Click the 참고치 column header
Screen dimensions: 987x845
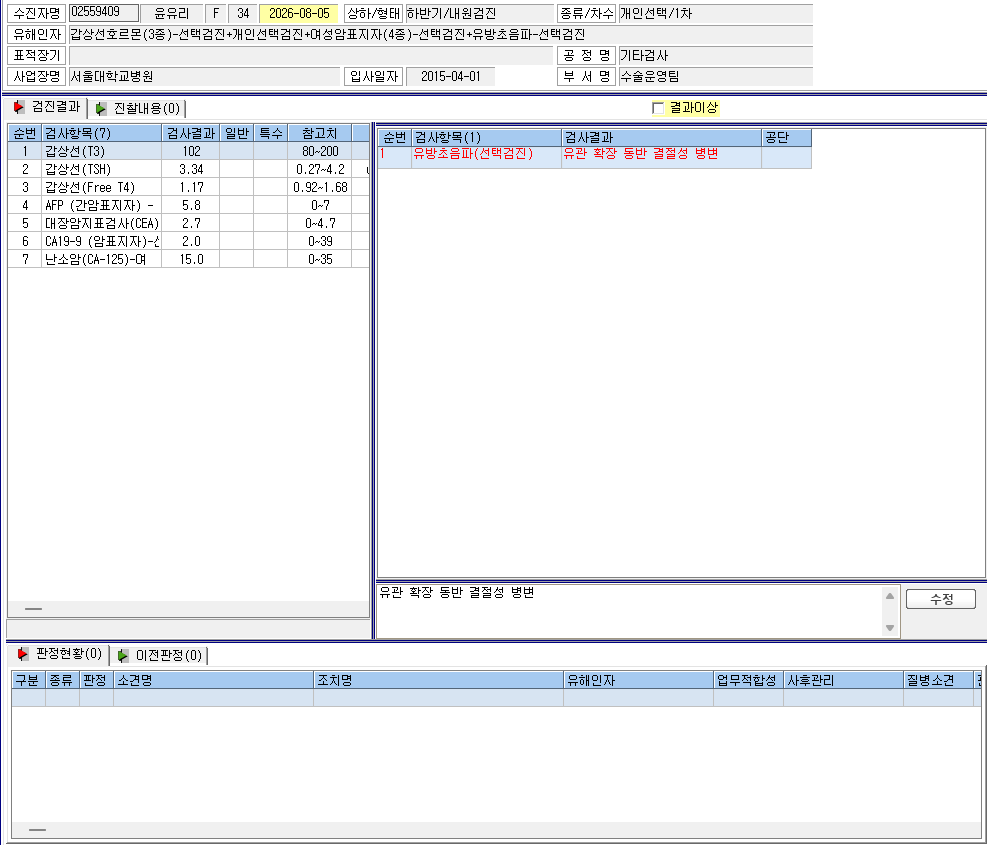coord(319,133)
